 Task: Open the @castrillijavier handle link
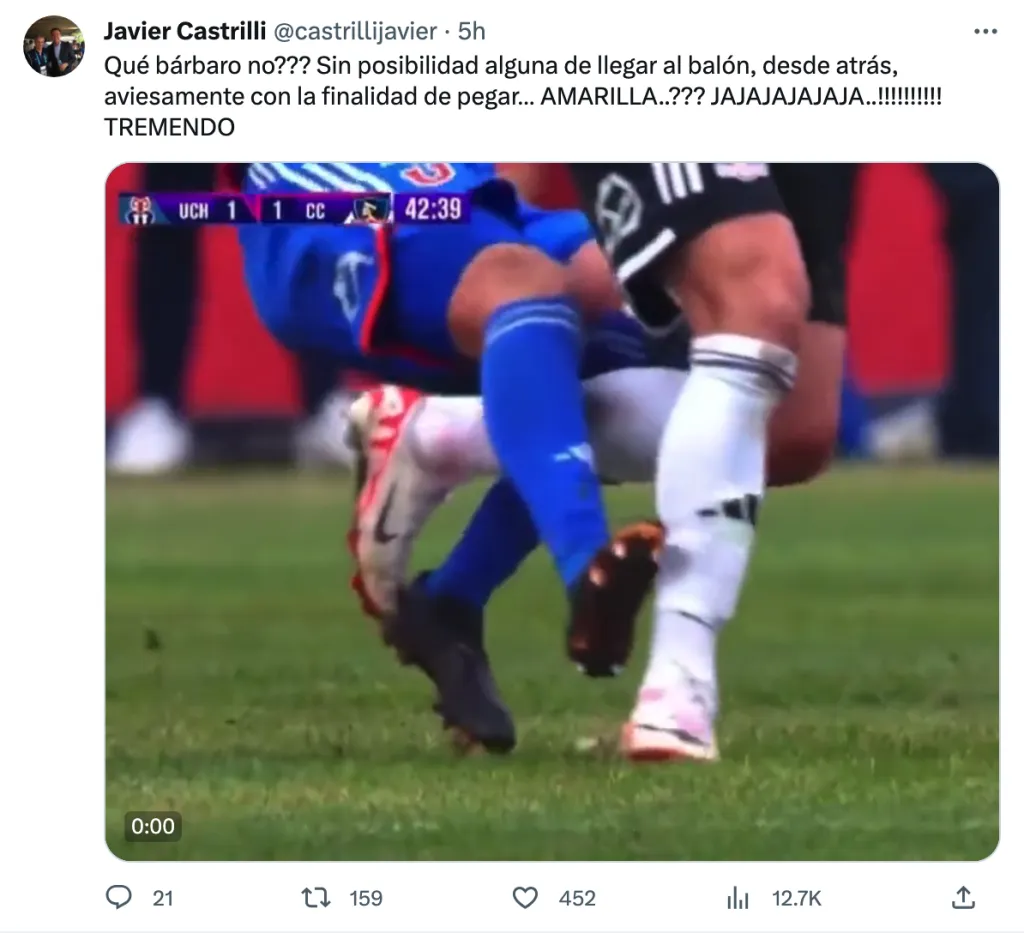tap(355, 31)
